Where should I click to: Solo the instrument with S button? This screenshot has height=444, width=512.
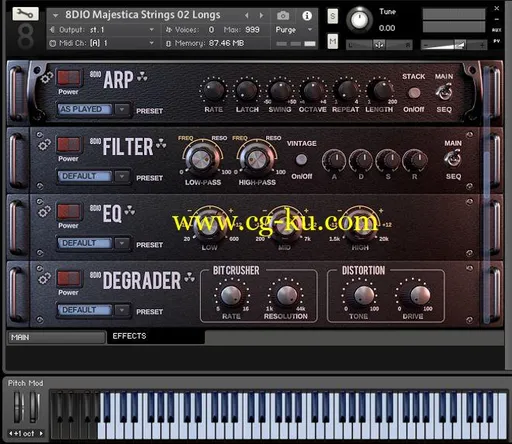coord(332,16)
